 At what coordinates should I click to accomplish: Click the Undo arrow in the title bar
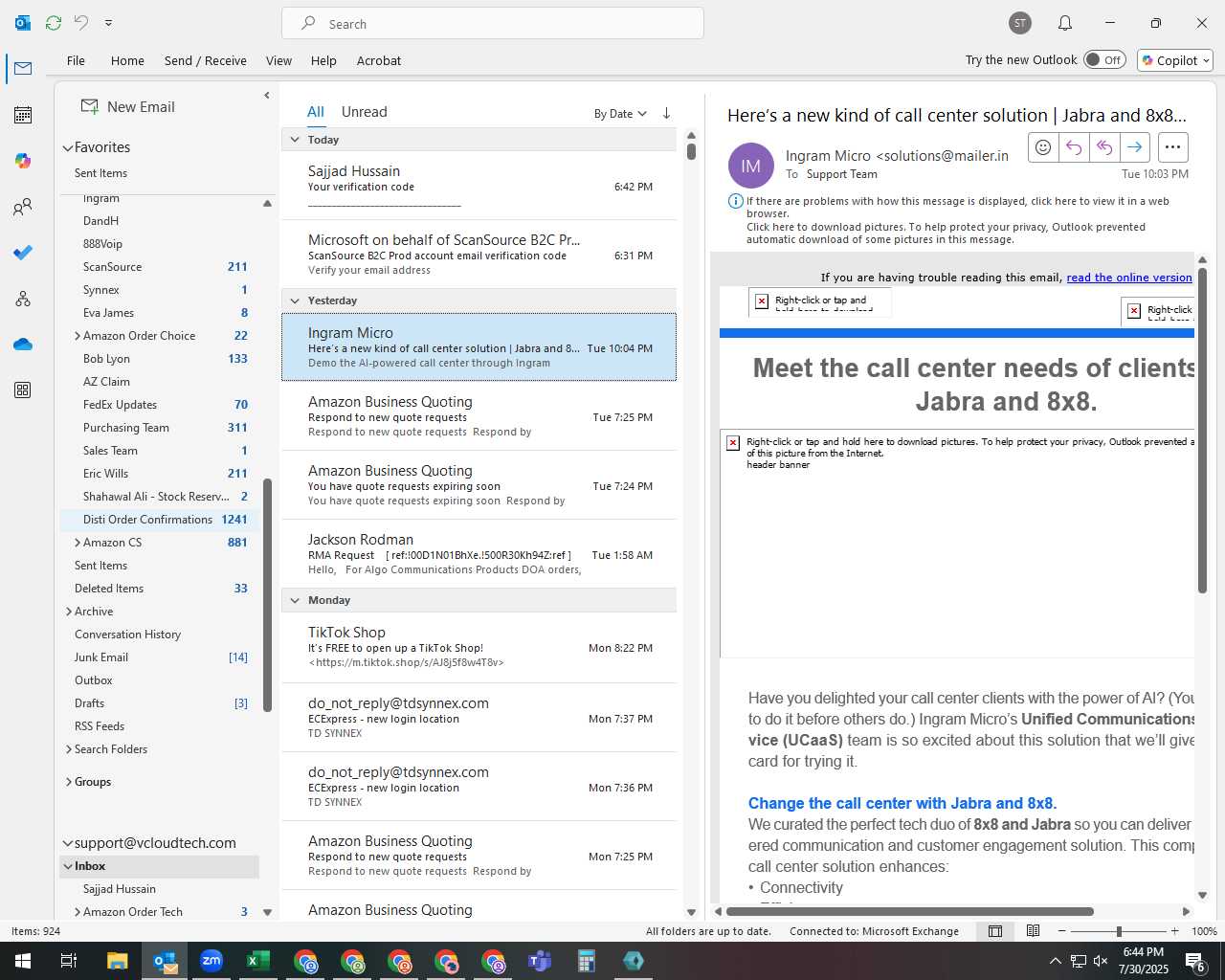click(x=81, y=23)
